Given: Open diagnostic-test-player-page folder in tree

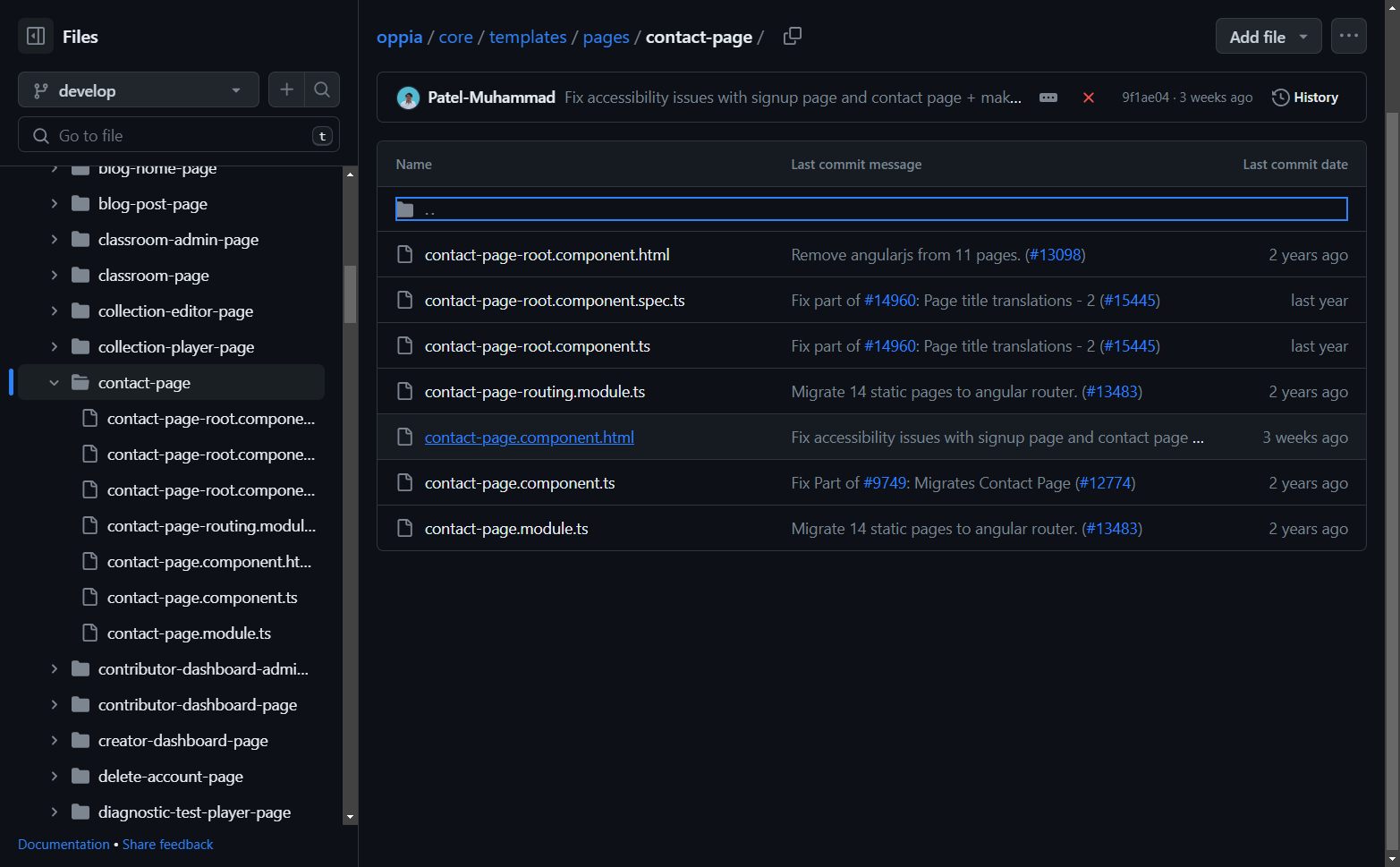Looking at the screenshot, I should pos(194,812).
